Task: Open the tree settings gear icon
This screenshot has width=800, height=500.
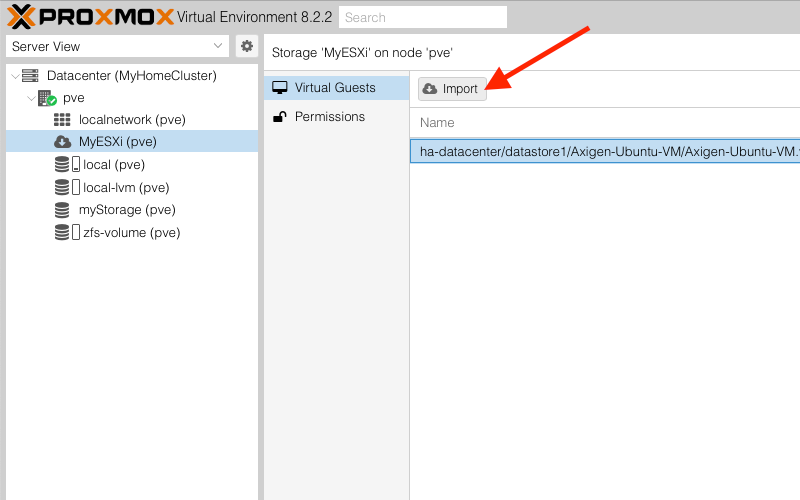Action: [x=247, y=46]
